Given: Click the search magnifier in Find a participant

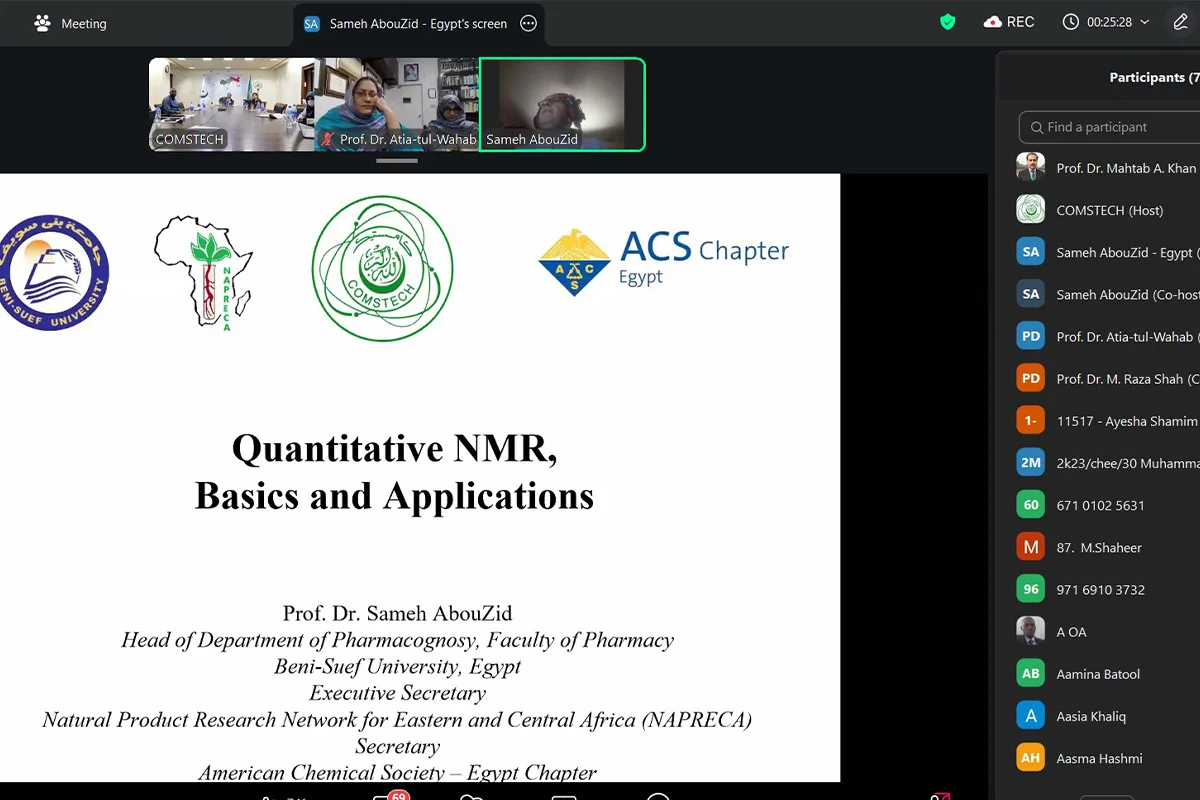Looking at the screenshot, I should tap(1037, 127).
